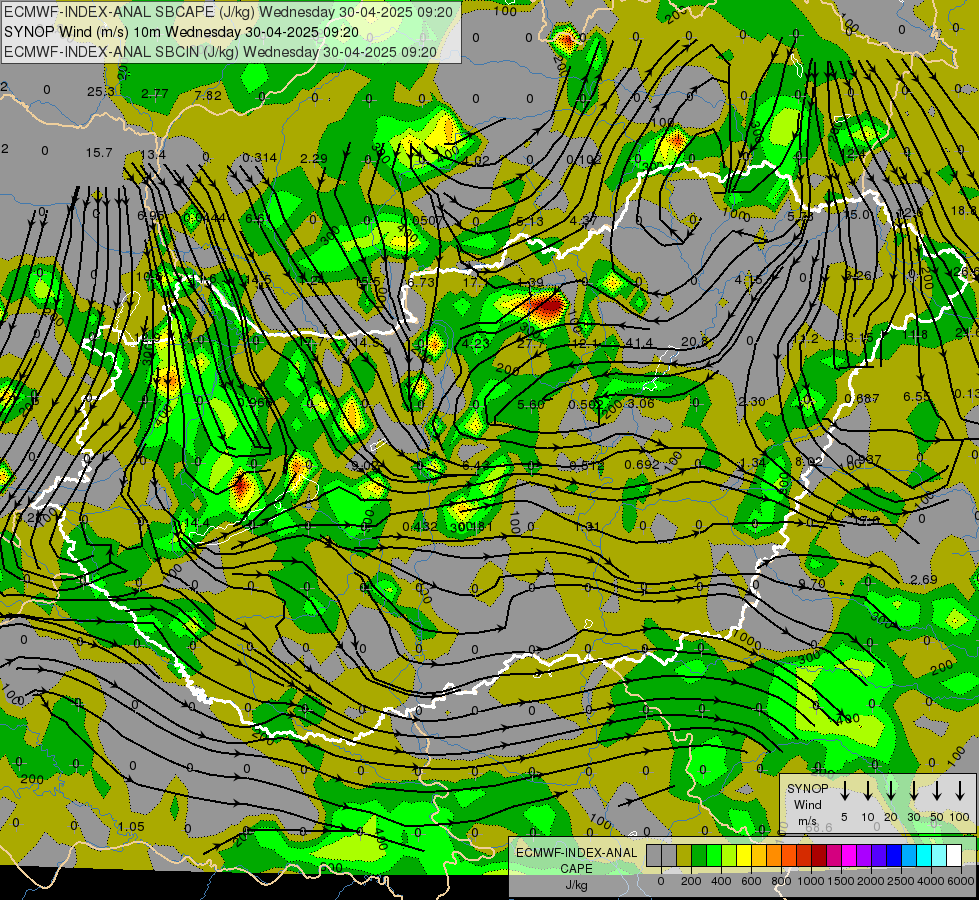Click the 10 m/s wind arrow in legend

pos(867,790)
